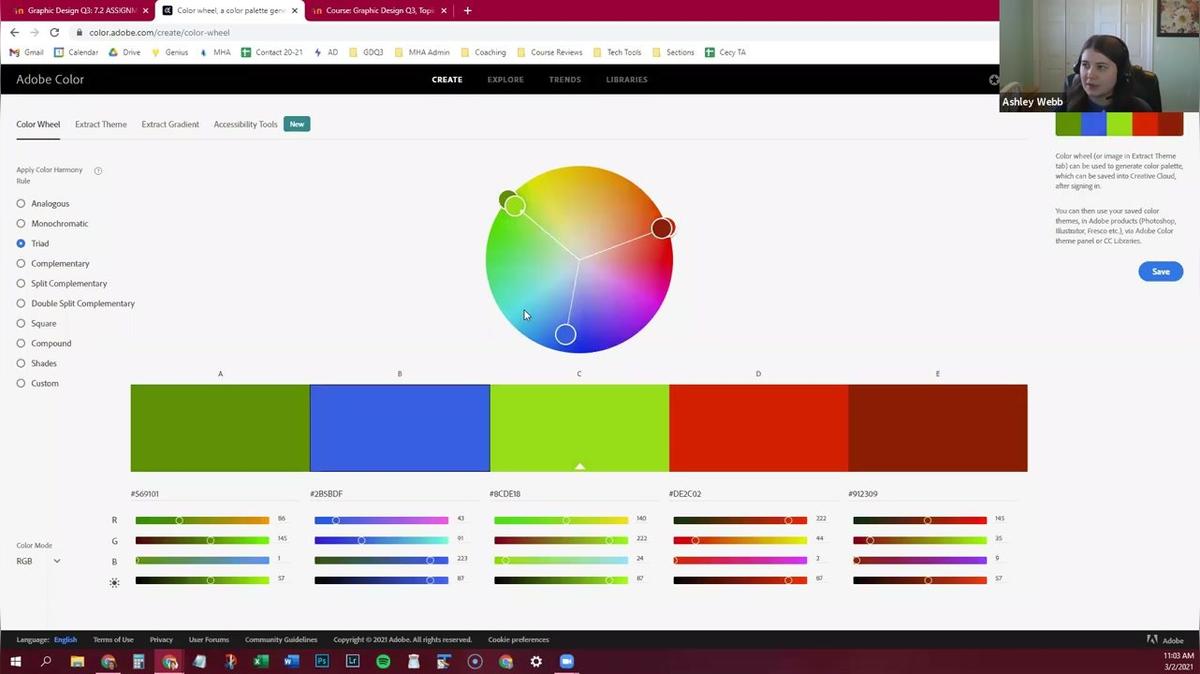Screen dimensions: 1200x674
Task: Open the Community Guidelines footer link
Action: click(x=281, y=640)
